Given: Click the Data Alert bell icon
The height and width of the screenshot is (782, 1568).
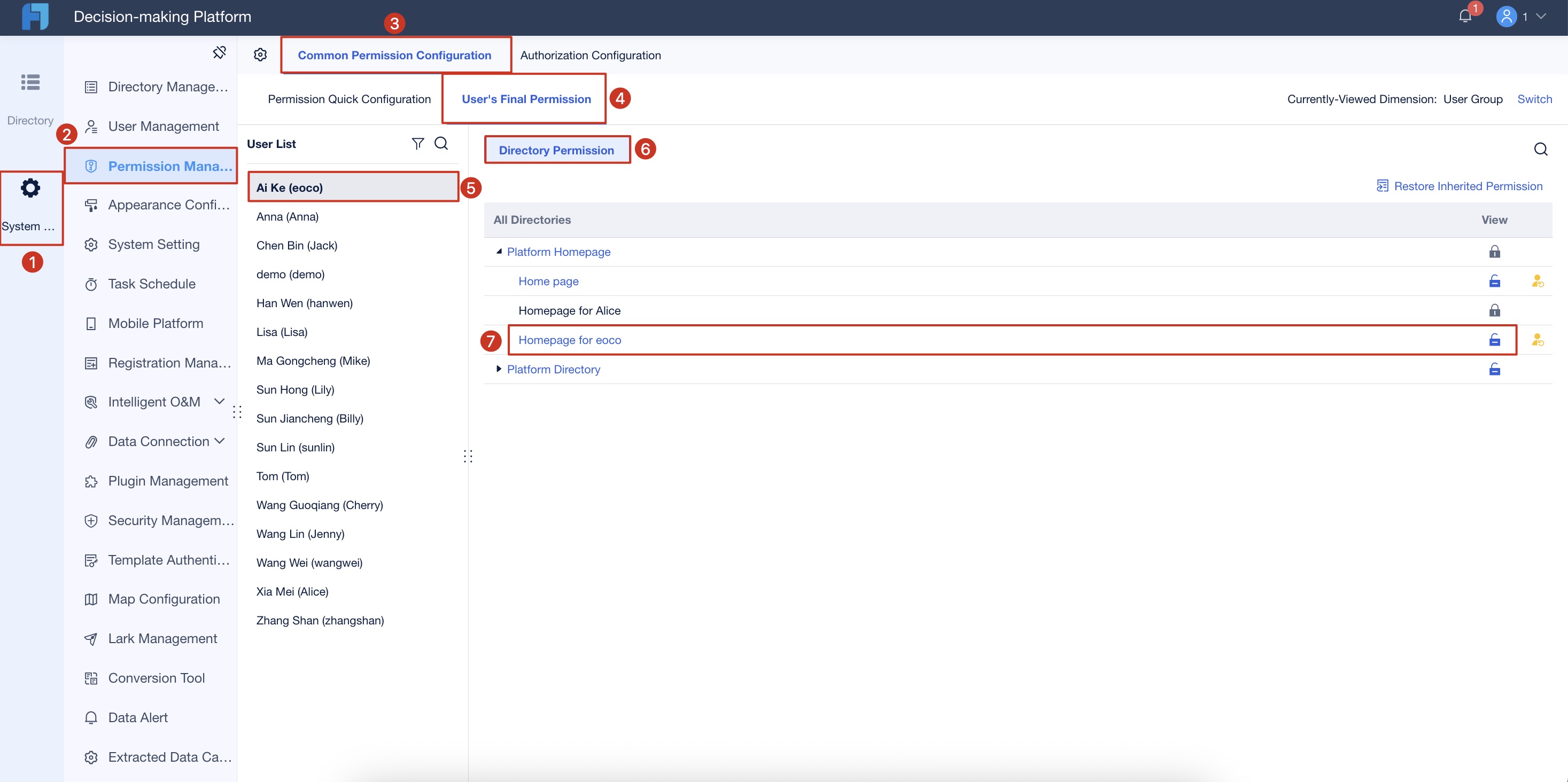Looking at the screenshot, I should pos(91,718).
